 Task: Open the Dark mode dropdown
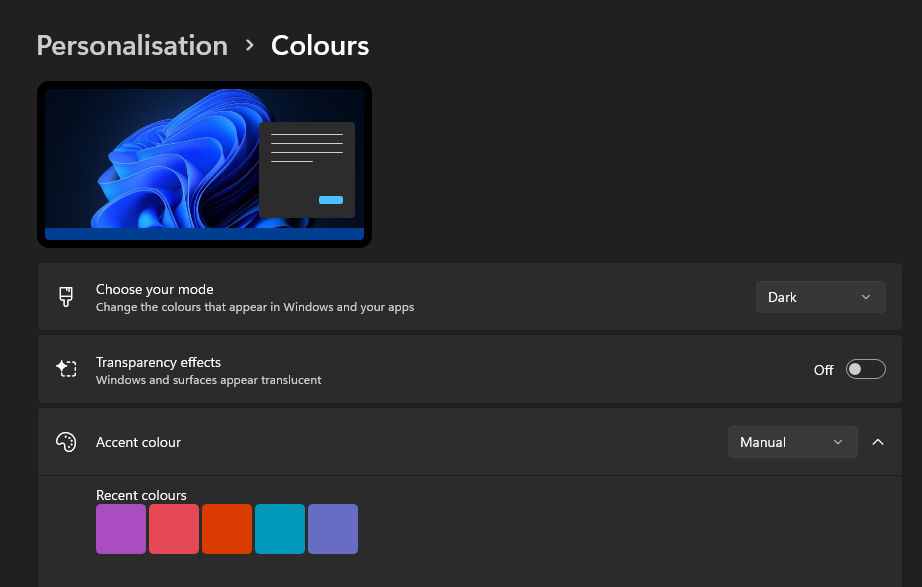[820, 297]
